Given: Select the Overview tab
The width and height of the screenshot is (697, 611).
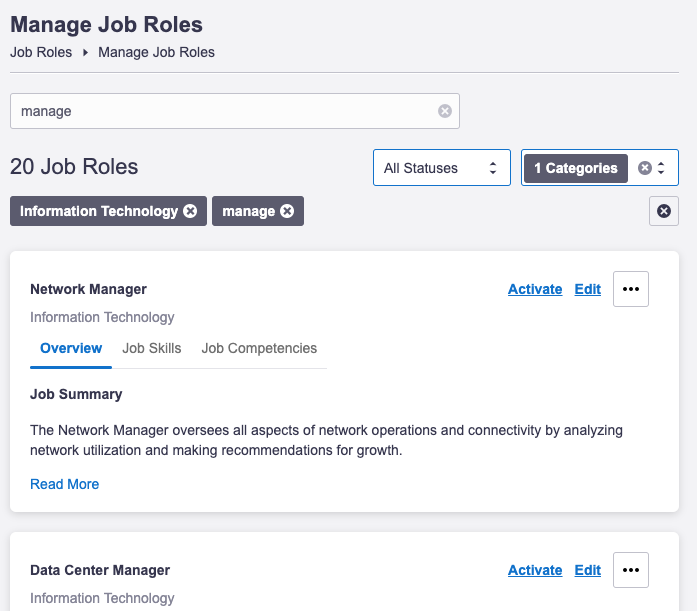Looking at the screenshot, I should pyautogui.click(x=71, y=348).
